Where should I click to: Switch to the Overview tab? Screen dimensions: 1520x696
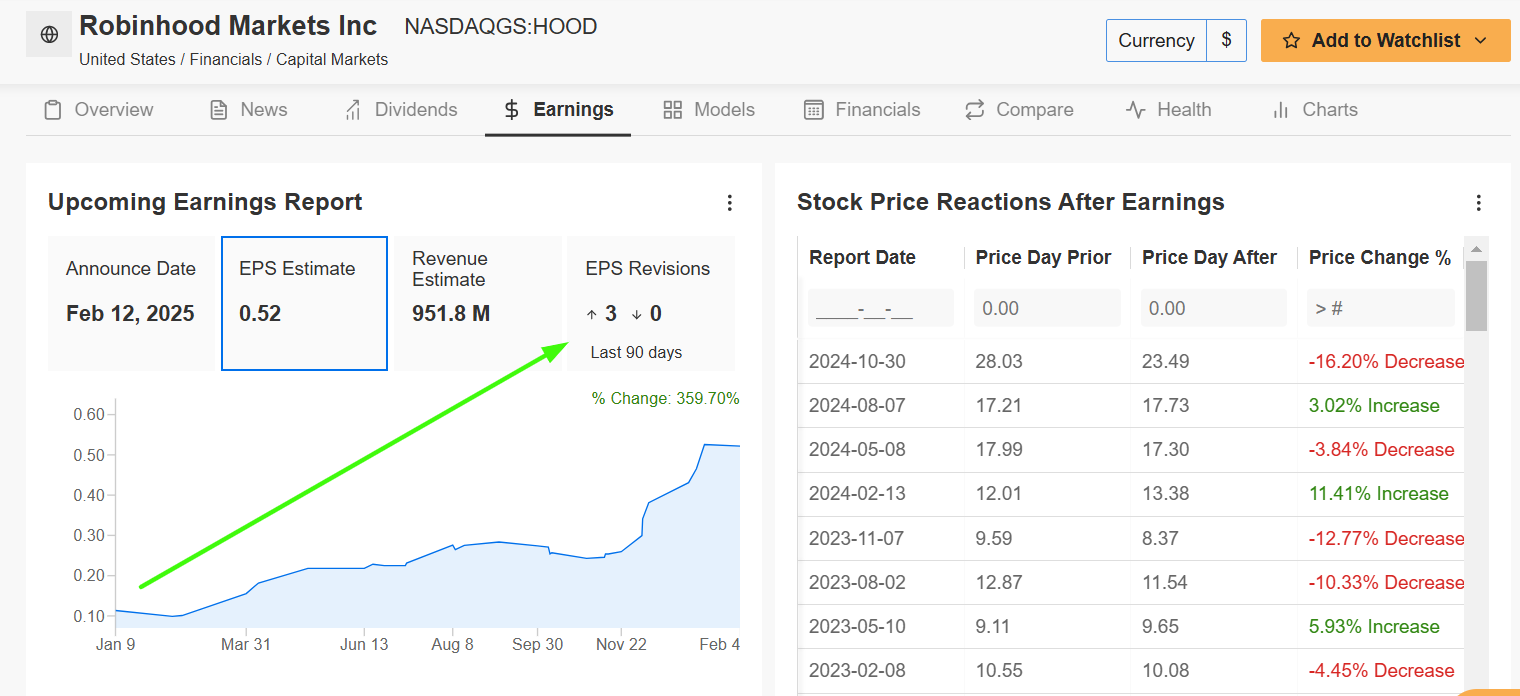[98, 110]
